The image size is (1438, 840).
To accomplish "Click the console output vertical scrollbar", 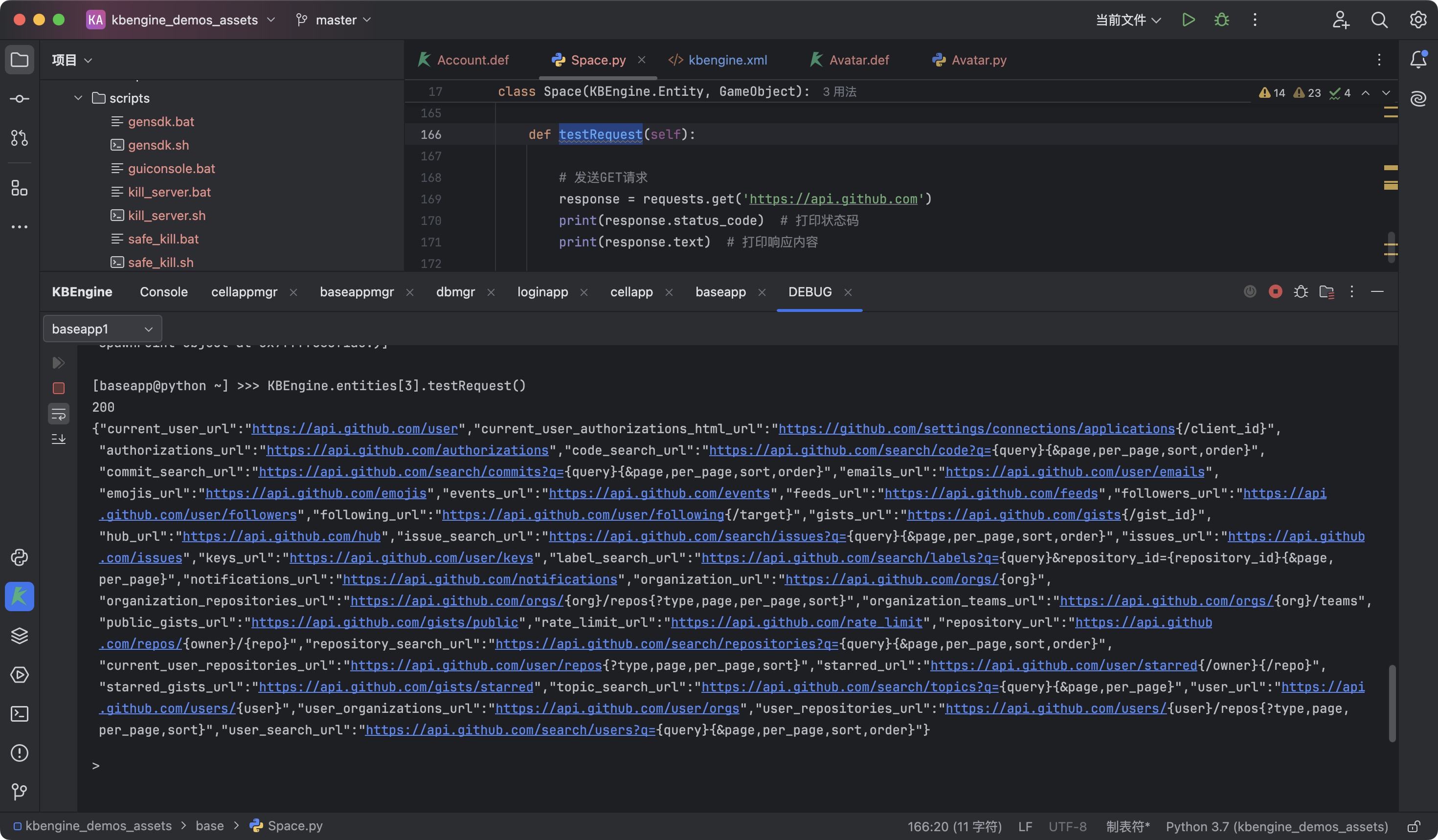I will [1392, 703].
